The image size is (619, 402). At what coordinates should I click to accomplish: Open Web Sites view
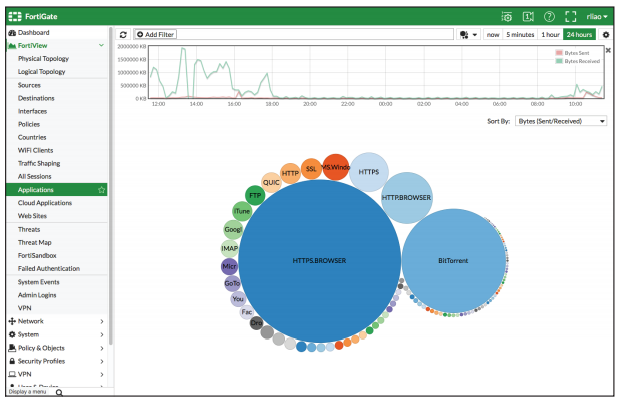point(32,216)
